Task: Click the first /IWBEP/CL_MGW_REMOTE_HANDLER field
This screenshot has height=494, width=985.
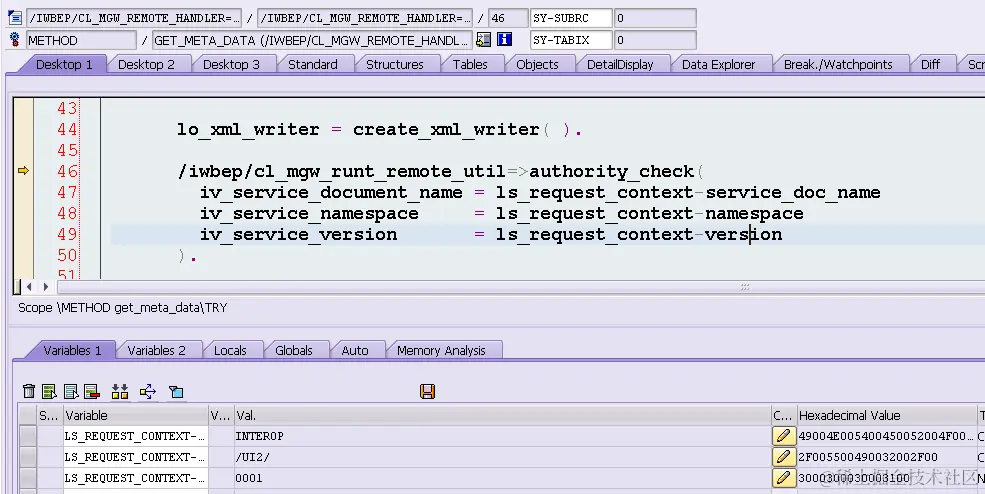Action: 134,18
